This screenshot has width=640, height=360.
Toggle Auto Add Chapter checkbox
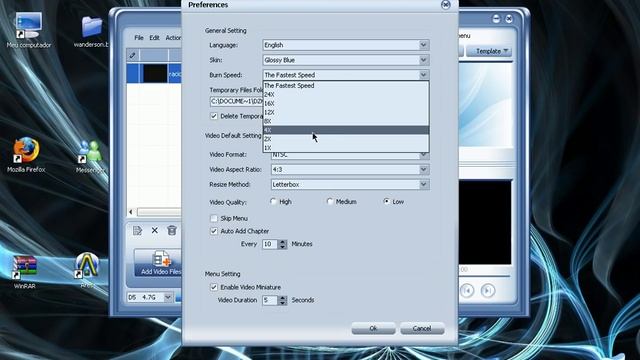coord(214,231)
